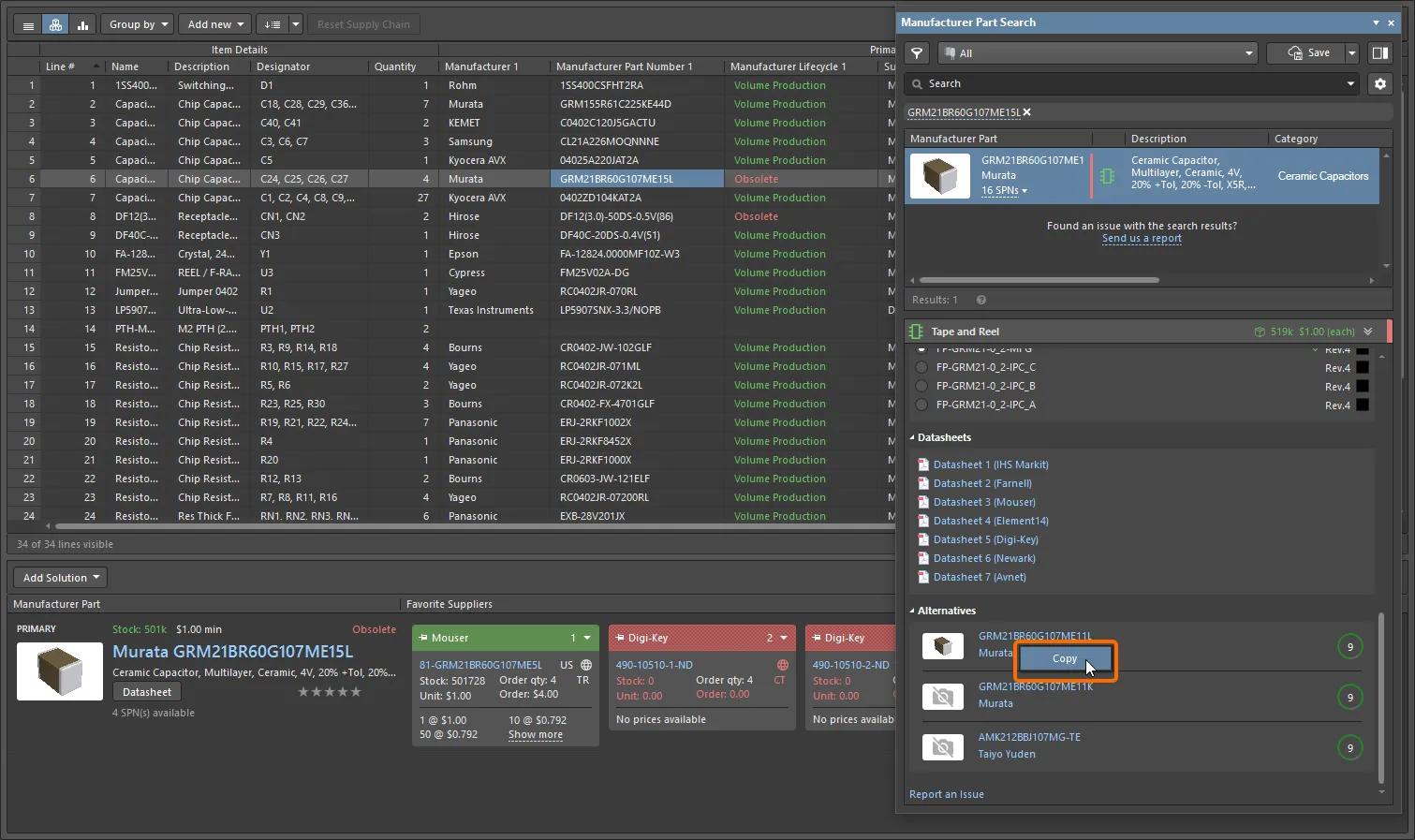1415x840 pixels.
Task: Open Datasheet 1 (IHS Markit)
Action: 991,464
